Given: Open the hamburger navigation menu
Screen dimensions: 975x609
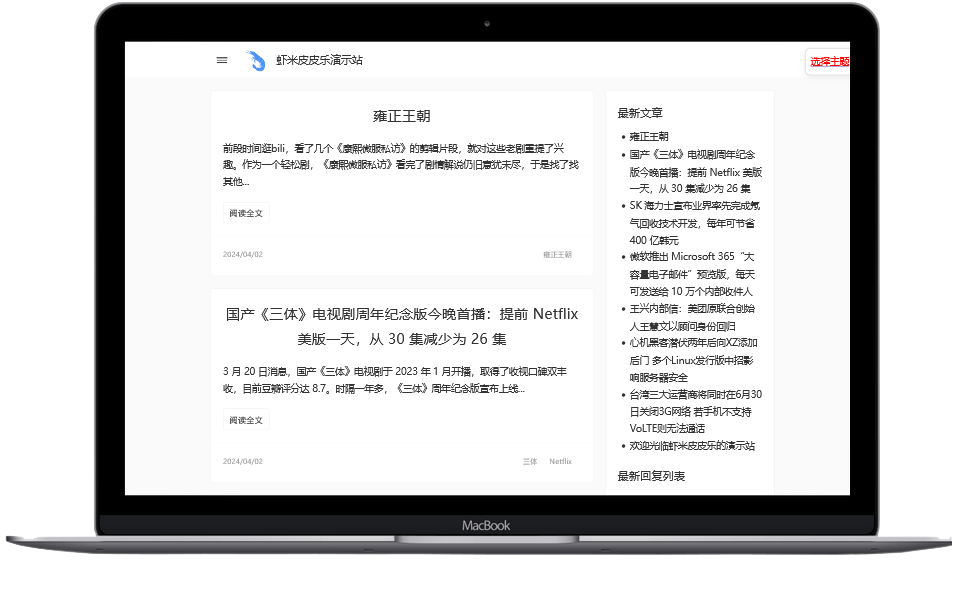Looking at the screenshot, I should point(221,60).
